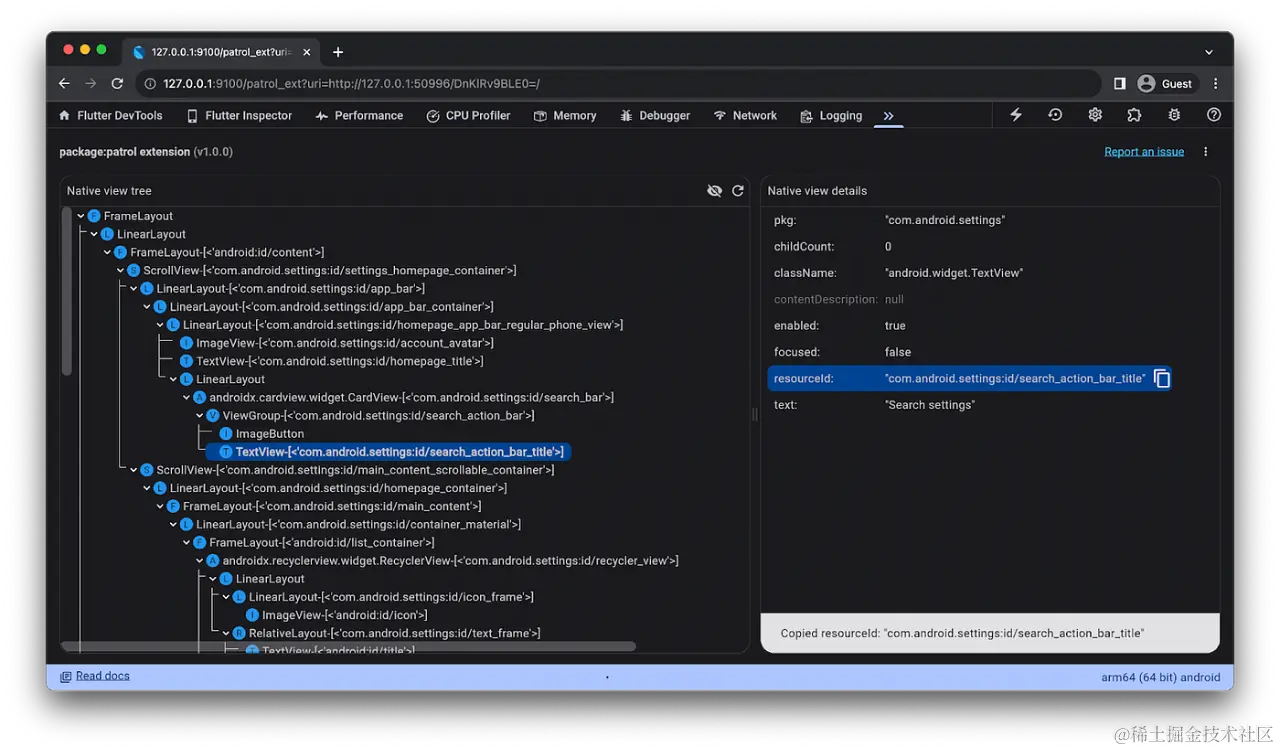The width and height of the screenshot is (1280, 751).
Task: Open the CPU Profiler tab
Action: [x=468, y=116]
